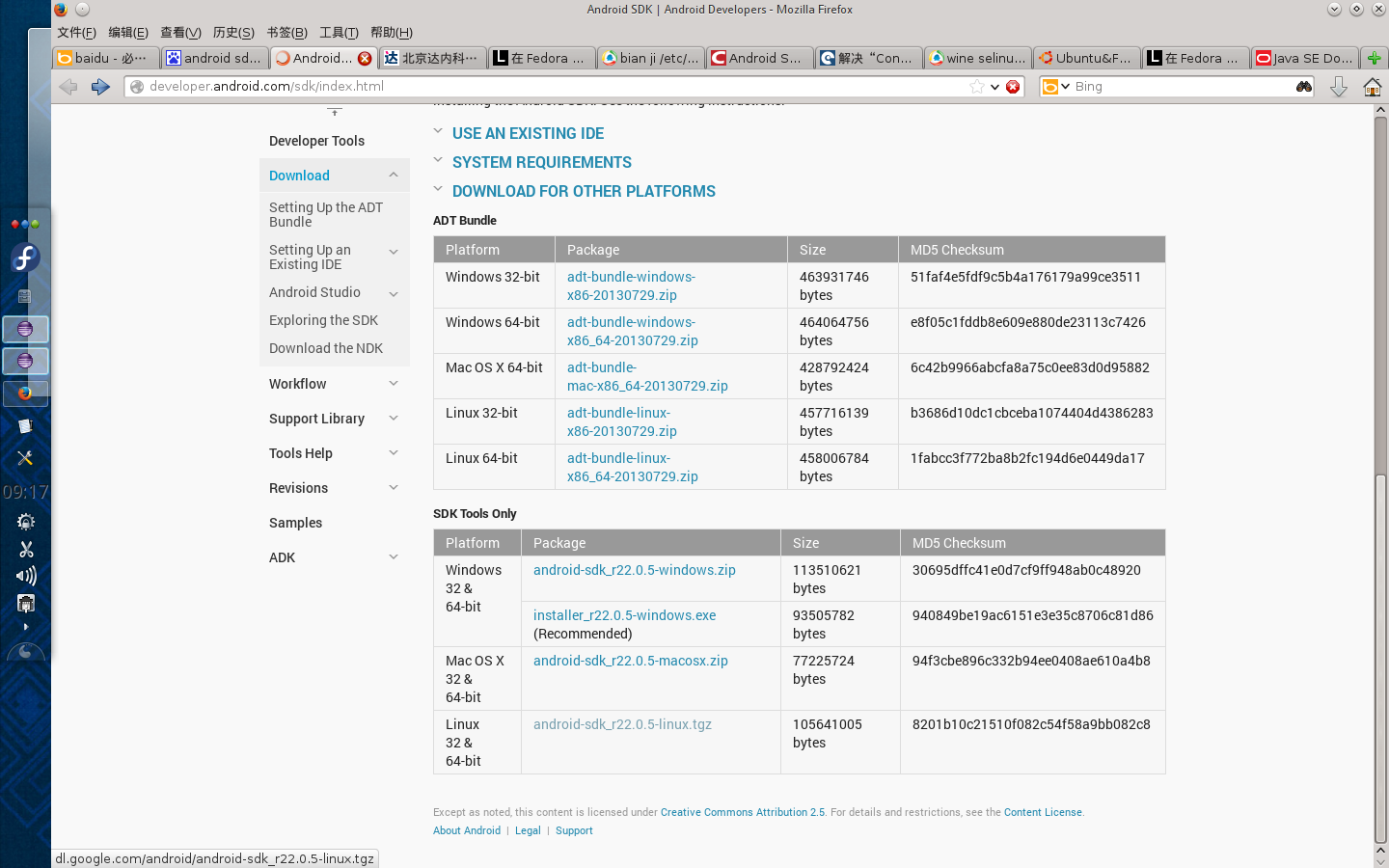1389x868 pixels.
Task: Expand the Workflow sidebar chevron
Action: point(394,384)
